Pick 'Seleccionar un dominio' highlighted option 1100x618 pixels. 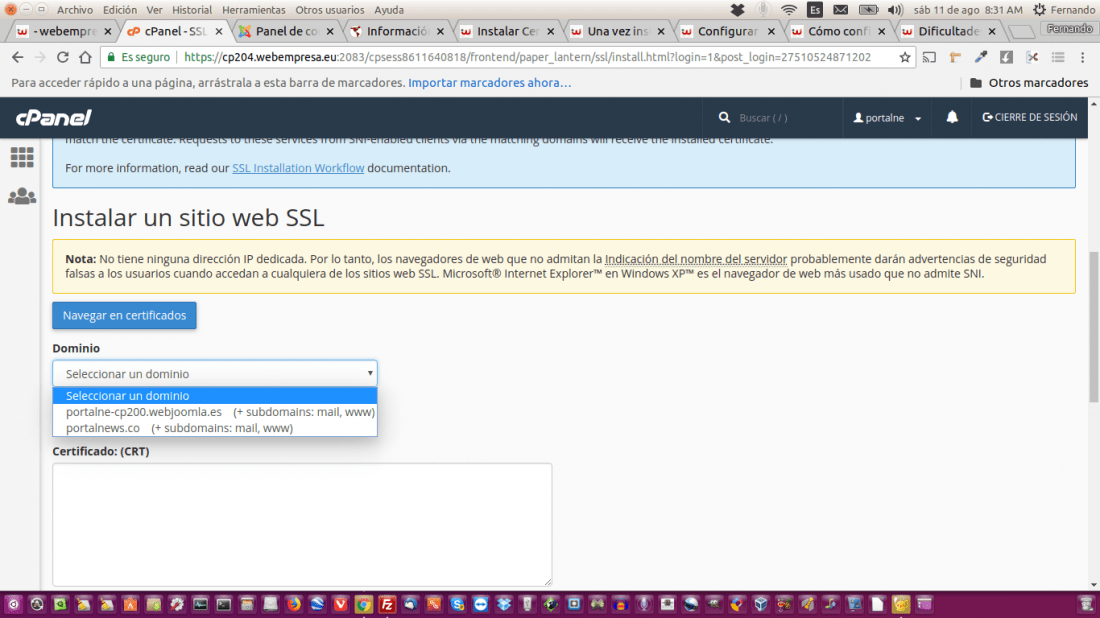point(215,396)
